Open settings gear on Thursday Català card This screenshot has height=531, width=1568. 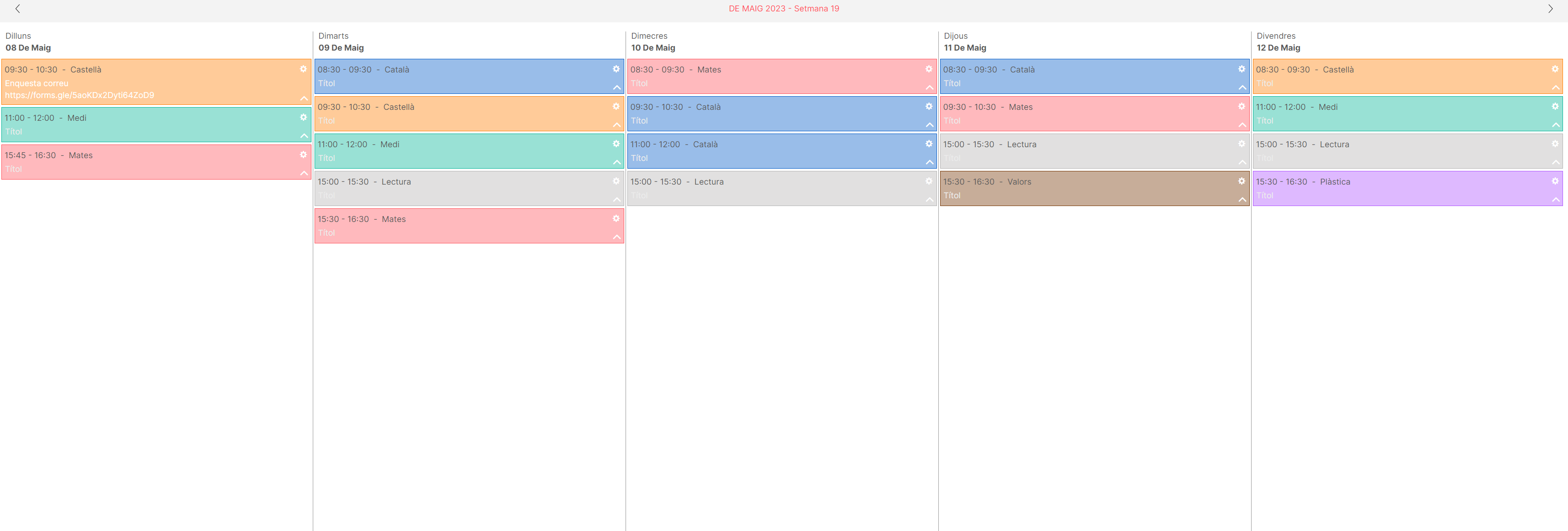1242,69
